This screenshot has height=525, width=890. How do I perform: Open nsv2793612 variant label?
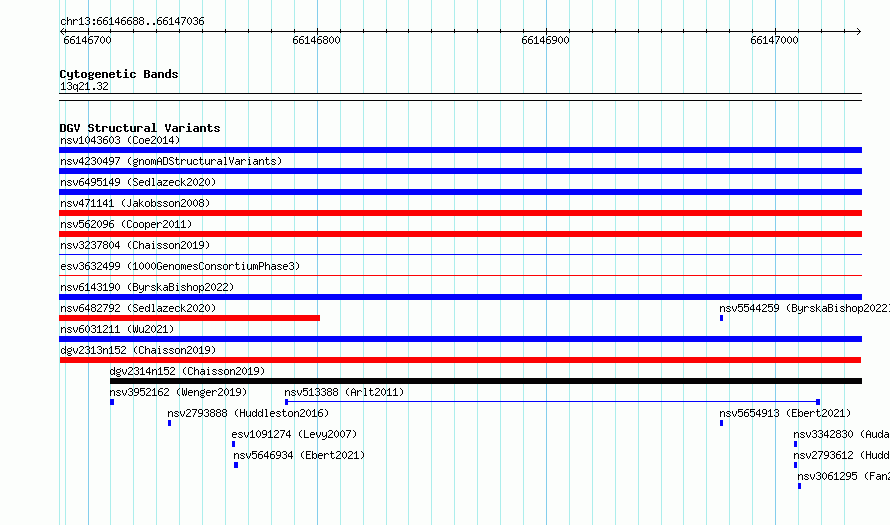pos(841,455)
